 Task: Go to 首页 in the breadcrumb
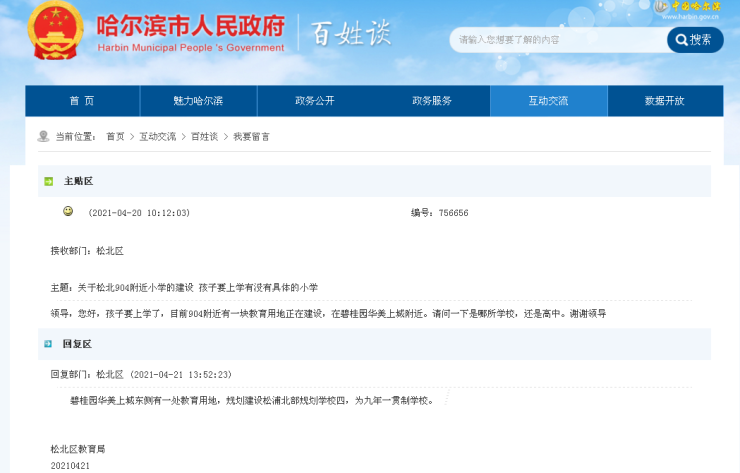pos(115,137)
